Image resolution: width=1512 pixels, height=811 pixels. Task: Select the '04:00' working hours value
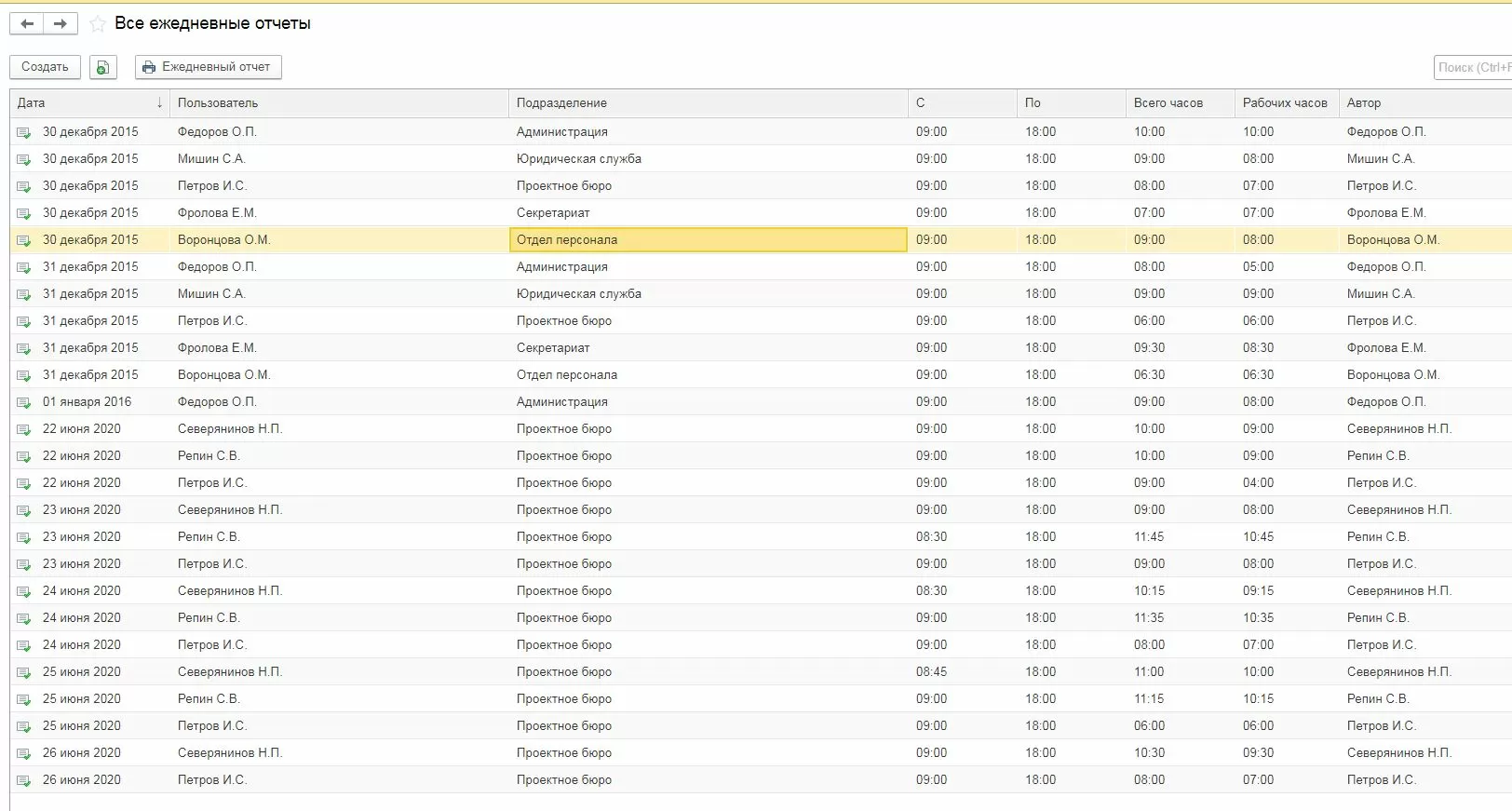pyautogui.click(x=1258, y=483)
